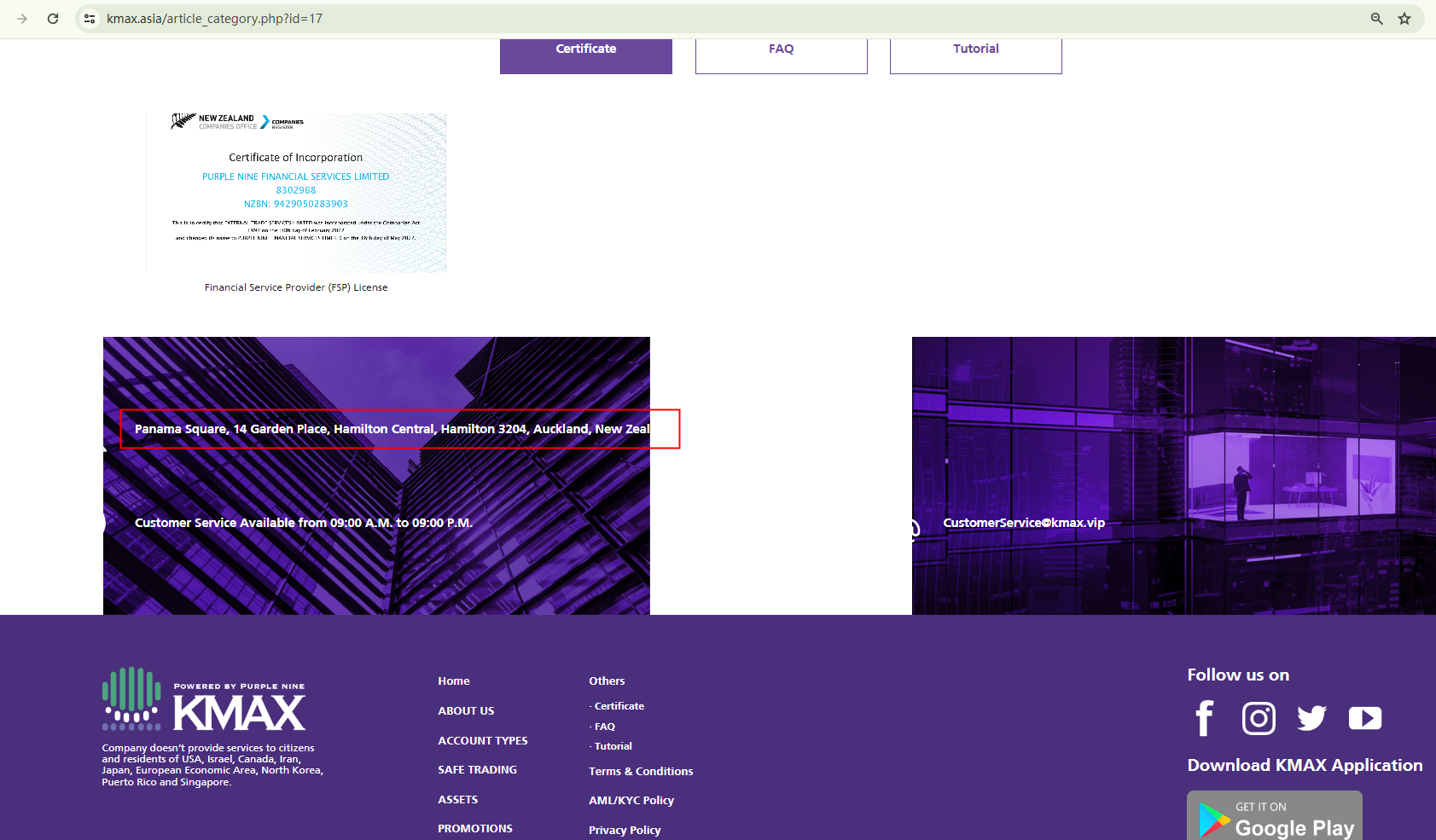Open the AML/KYC Policy link

(631, 801)
